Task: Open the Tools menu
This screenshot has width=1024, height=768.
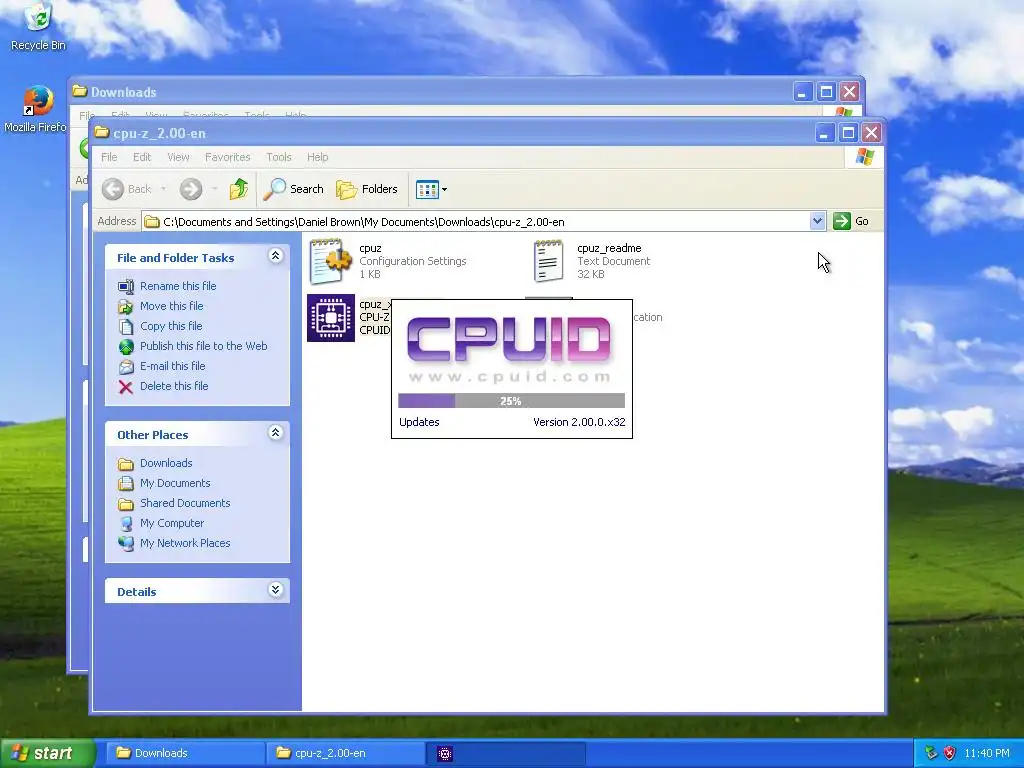Action: [x=279, y=157]
